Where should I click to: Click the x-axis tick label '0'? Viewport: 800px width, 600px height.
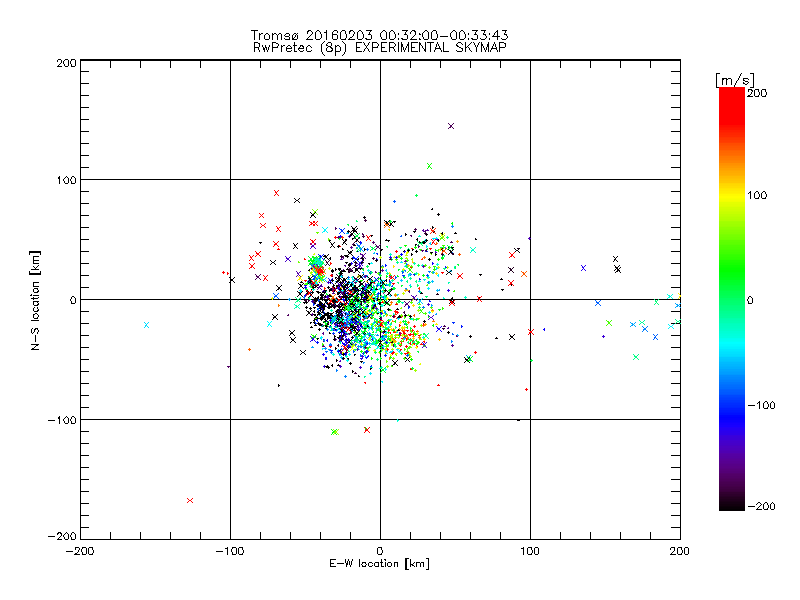point(380,552)
